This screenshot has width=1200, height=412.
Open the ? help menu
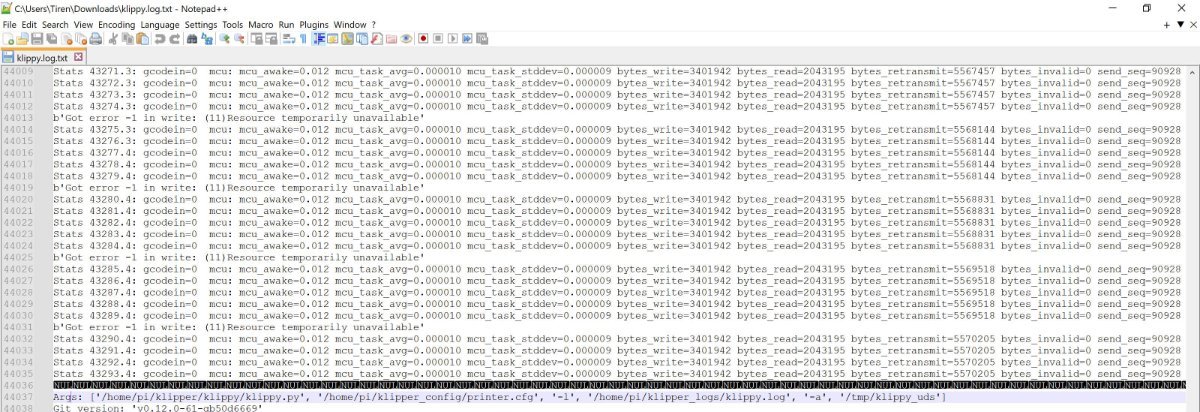tap(374, 24)
